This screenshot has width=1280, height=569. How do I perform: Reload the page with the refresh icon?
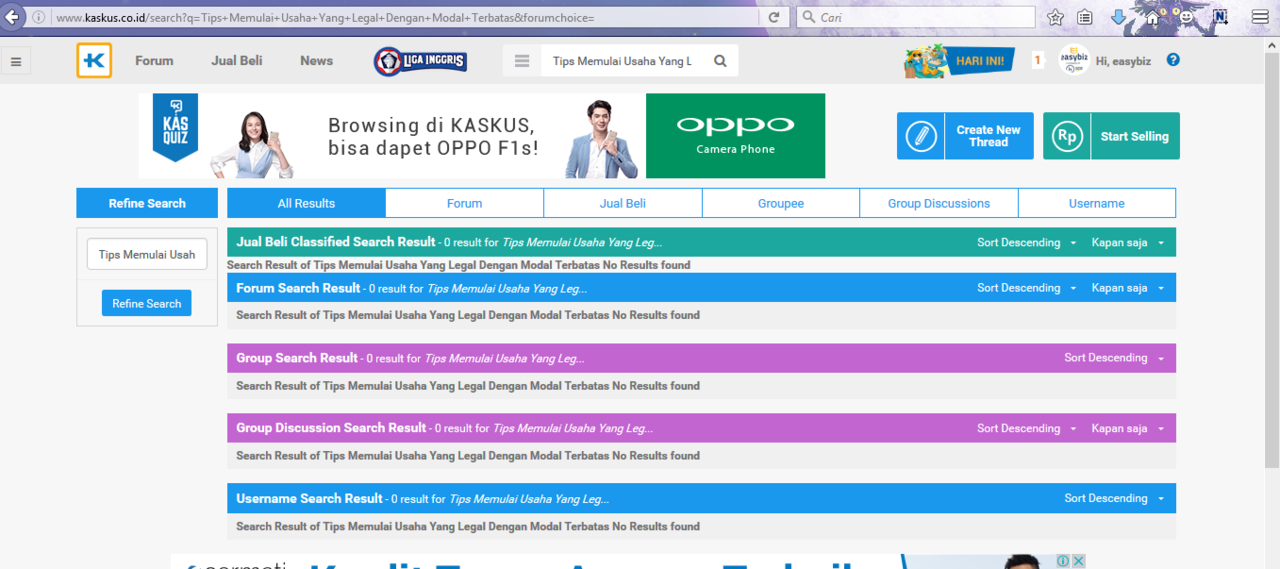[774, 17]
